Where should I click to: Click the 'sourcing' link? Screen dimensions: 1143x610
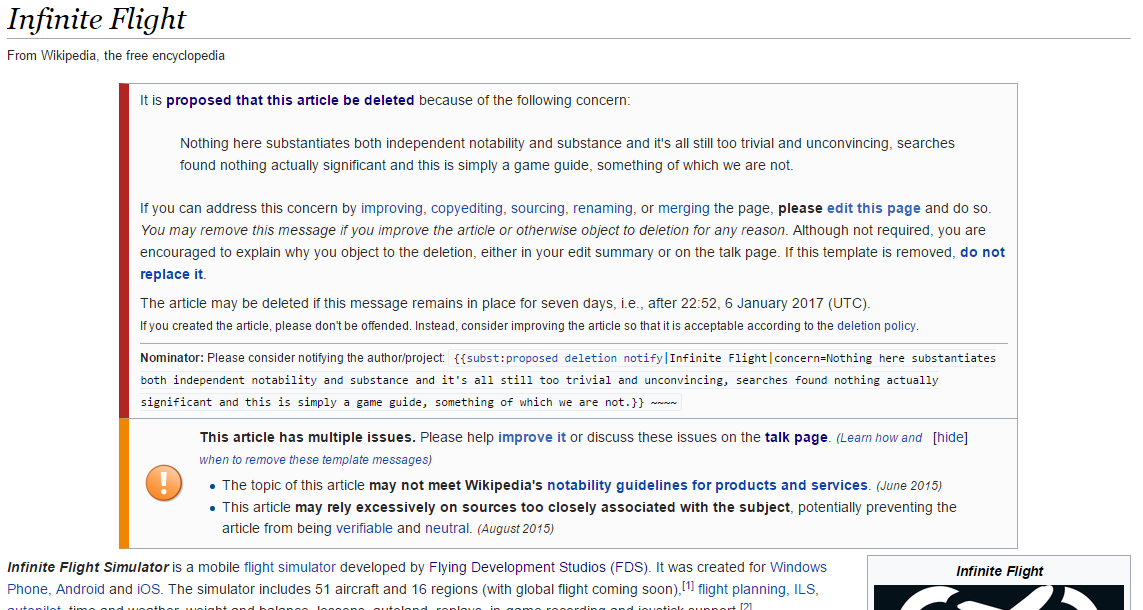click(537, 208)
